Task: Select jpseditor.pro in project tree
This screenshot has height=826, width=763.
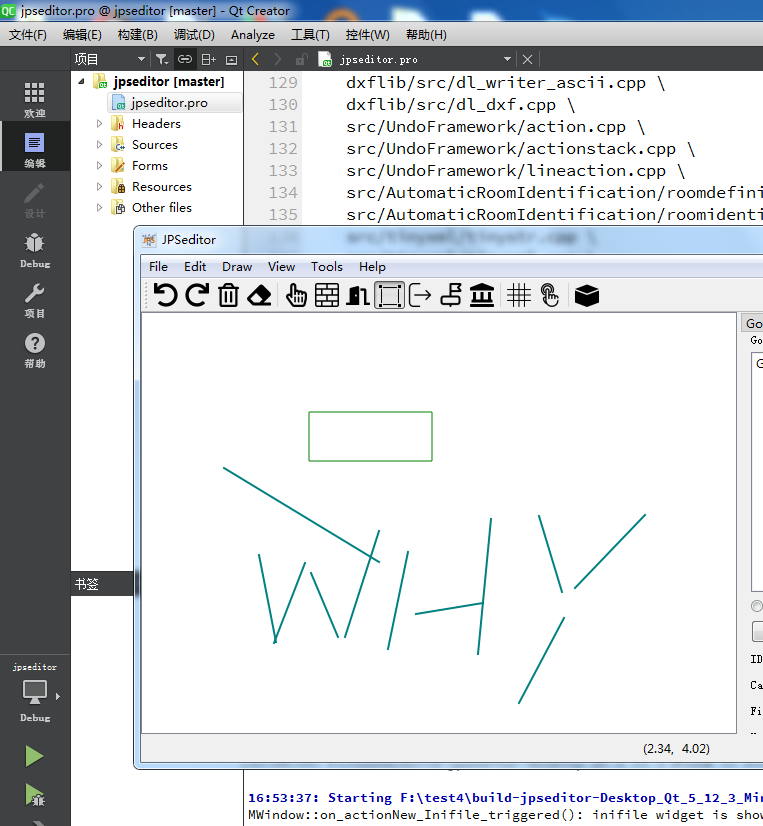Action: click(169, 103)
